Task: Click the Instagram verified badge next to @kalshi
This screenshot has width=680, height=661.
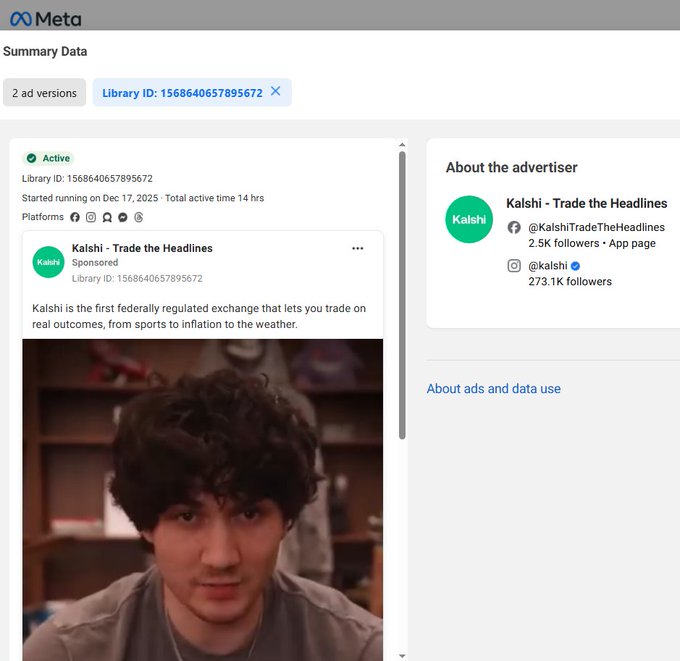Action: [x=576, y=266]
